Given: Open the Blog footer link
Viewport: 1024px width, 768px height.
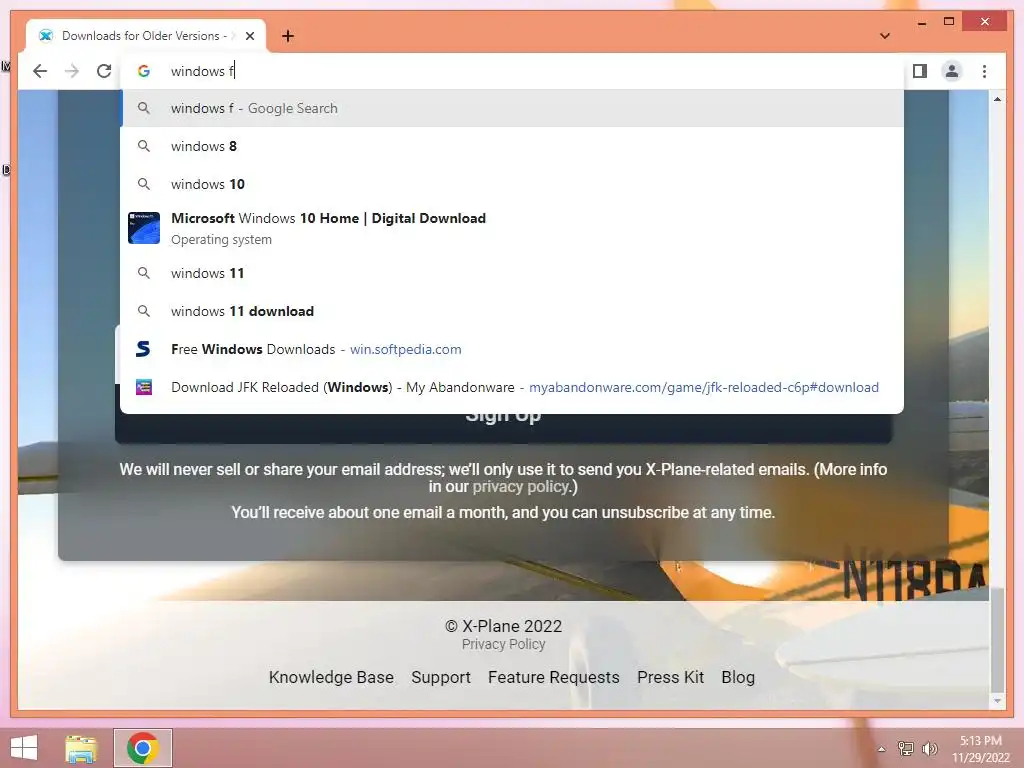Looking at the screenshot, I should (x=738, y=677).
